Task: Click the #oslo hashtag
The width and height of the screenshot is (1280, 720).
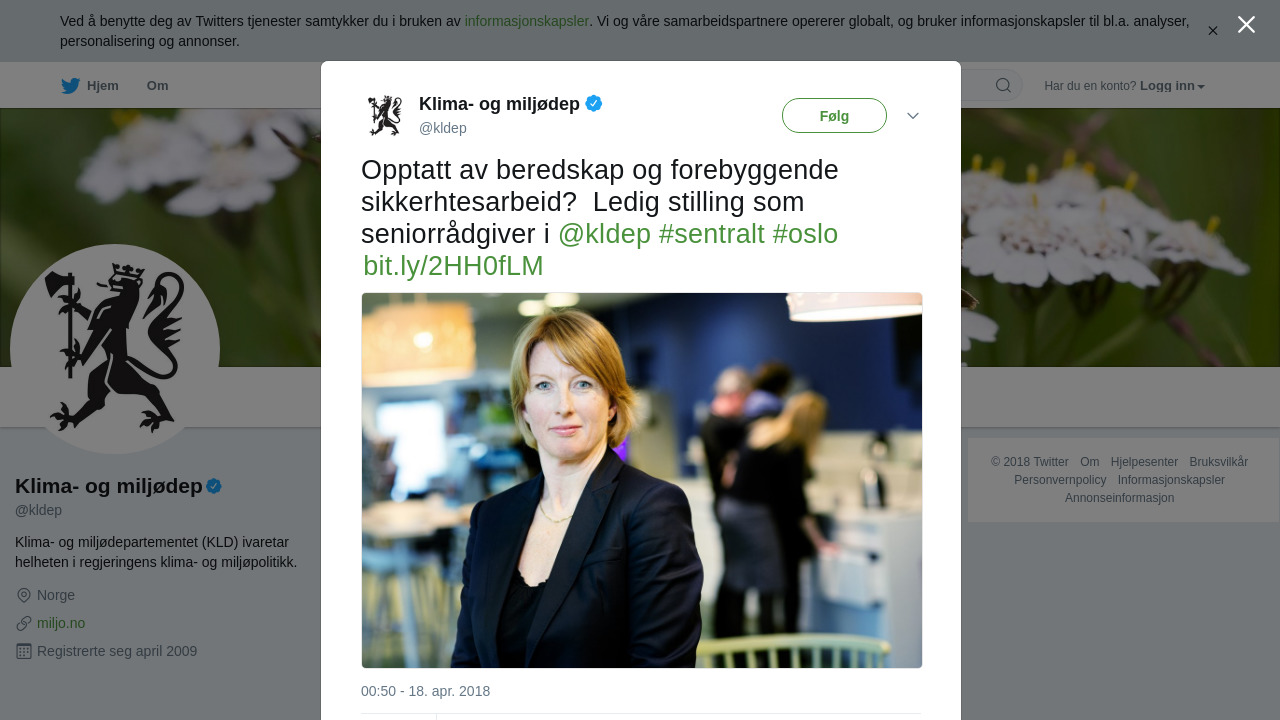Action: (x=805, y=234)
